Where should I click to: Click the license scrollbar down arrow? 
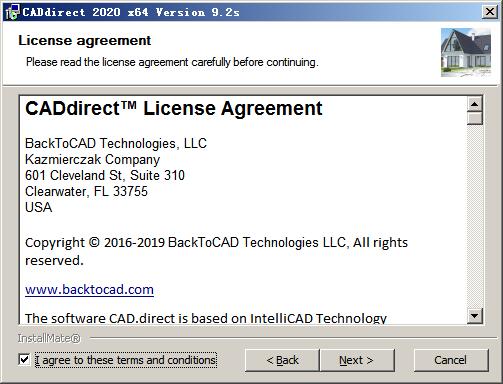coord(475,316)
